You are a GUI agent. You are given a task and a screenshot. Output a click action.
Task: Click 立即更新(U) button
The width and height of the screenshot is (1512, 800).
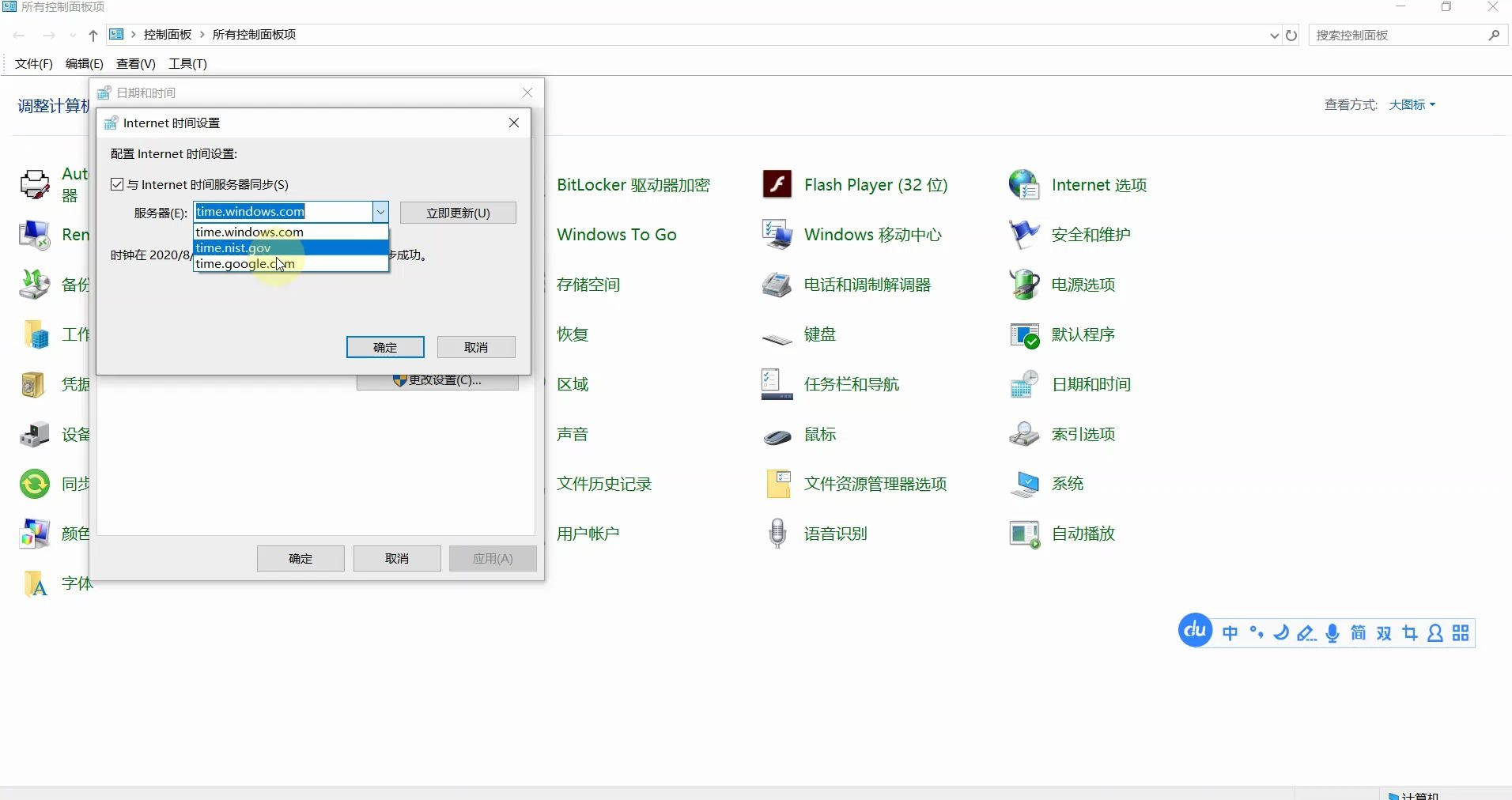click(x=458, y=213)
